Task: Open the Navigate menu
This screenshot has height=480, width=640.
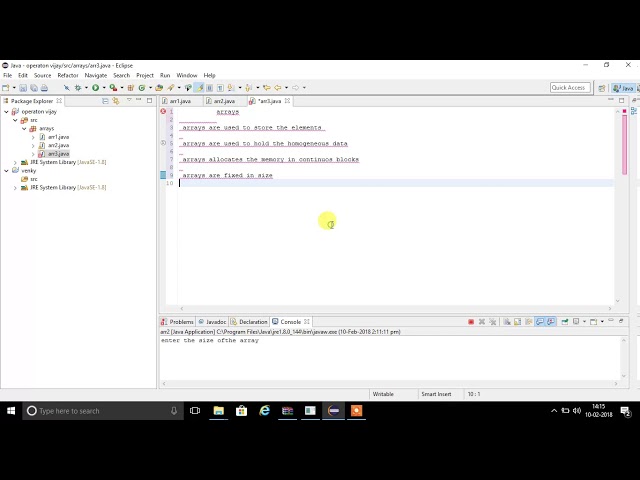Action: tap(96, 76)
